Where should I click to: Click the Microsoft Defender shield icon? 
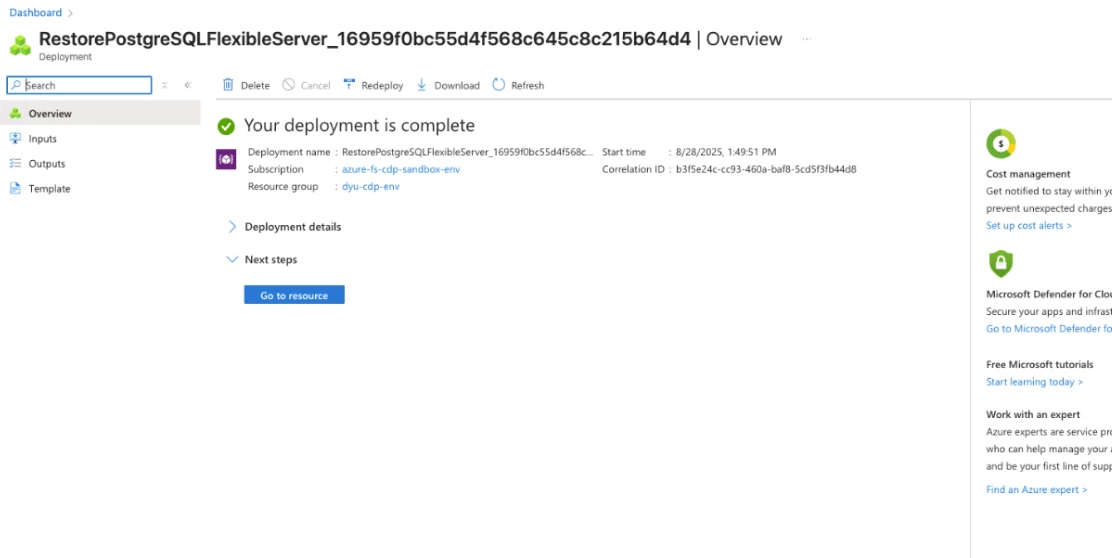coord(1001,264)
